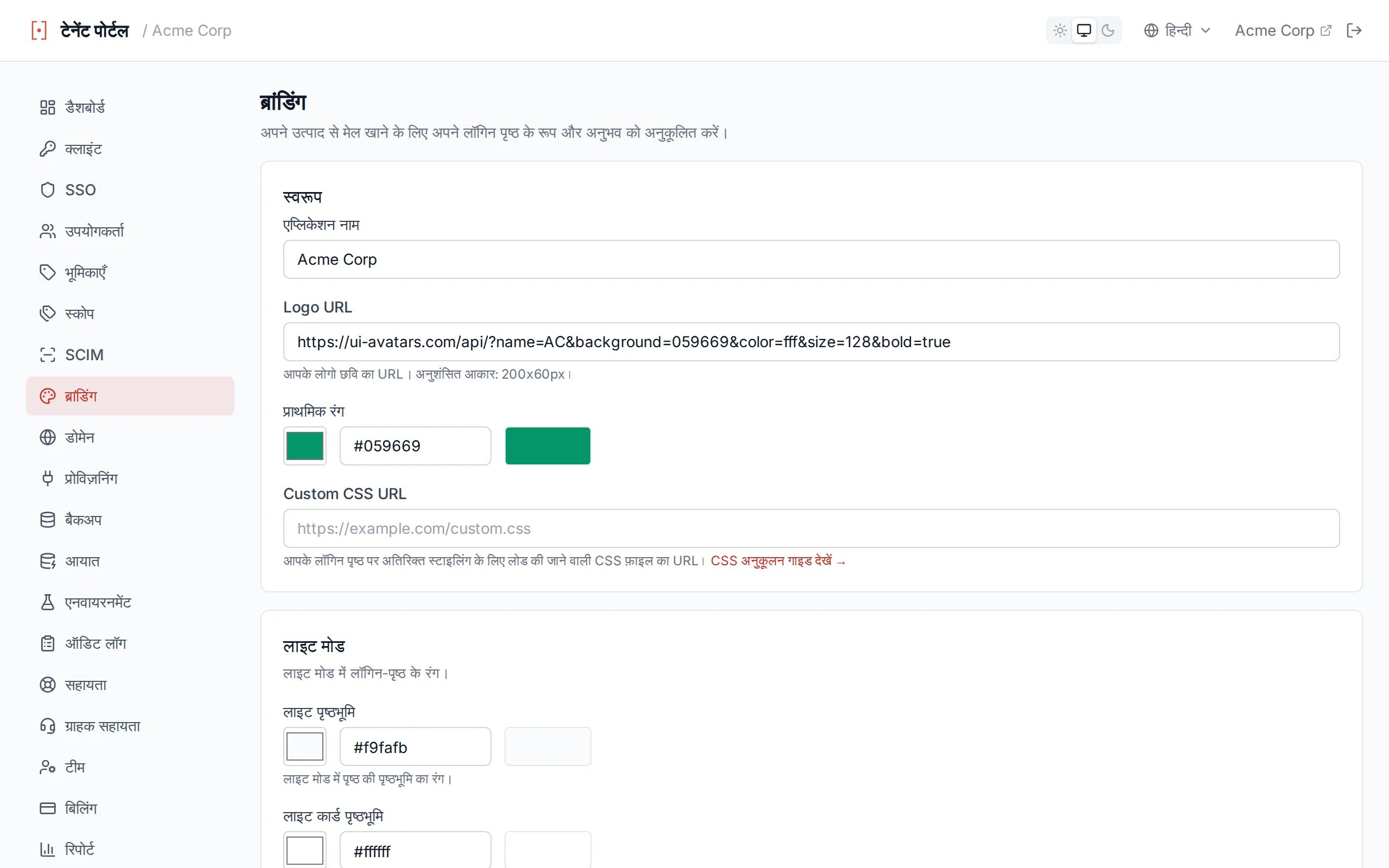
Task: Navigate to the रिपोर्ट section
Action: click(x=130, y=850)
